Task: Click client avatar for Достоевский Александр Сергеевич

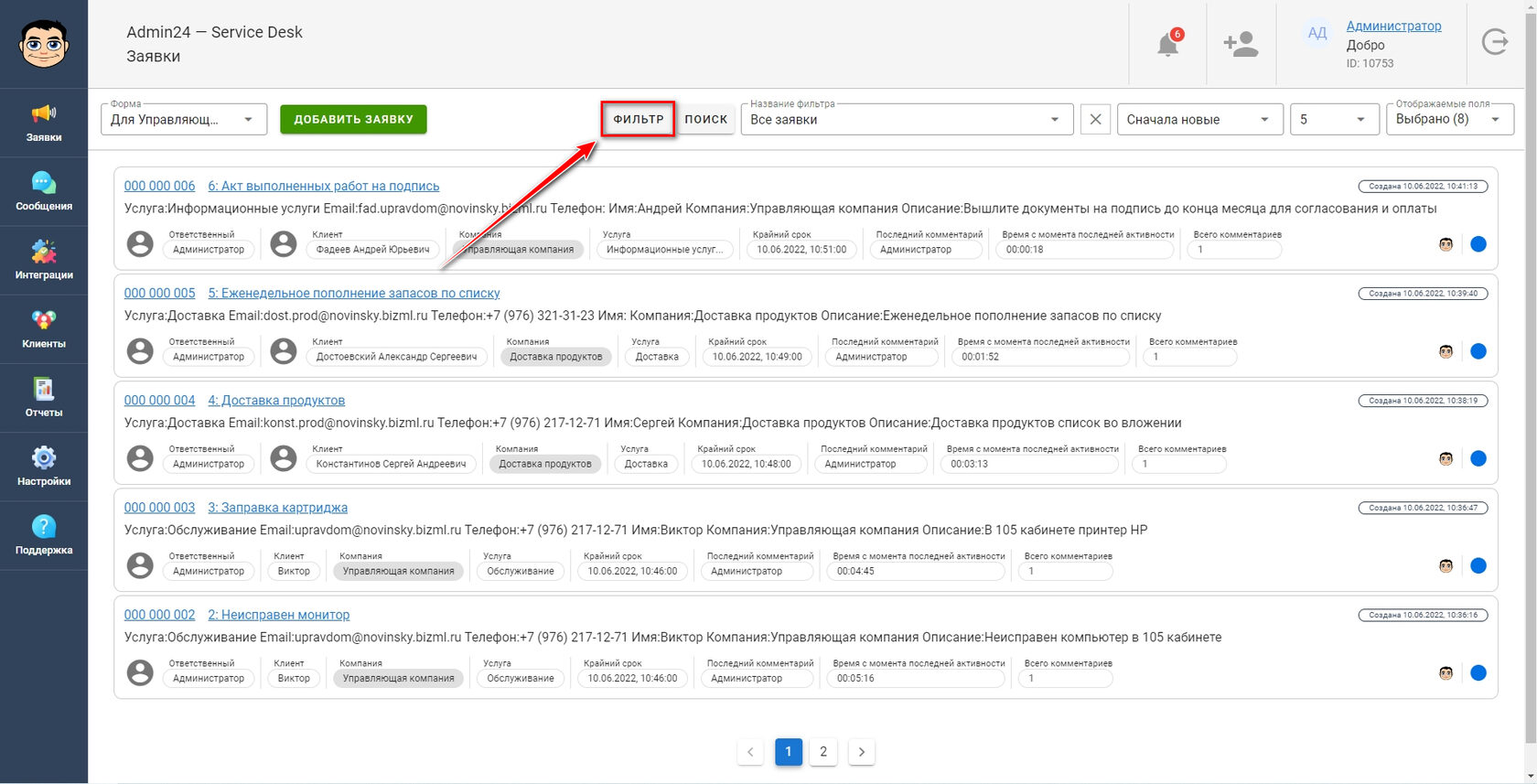Action: tap(284, 350)
